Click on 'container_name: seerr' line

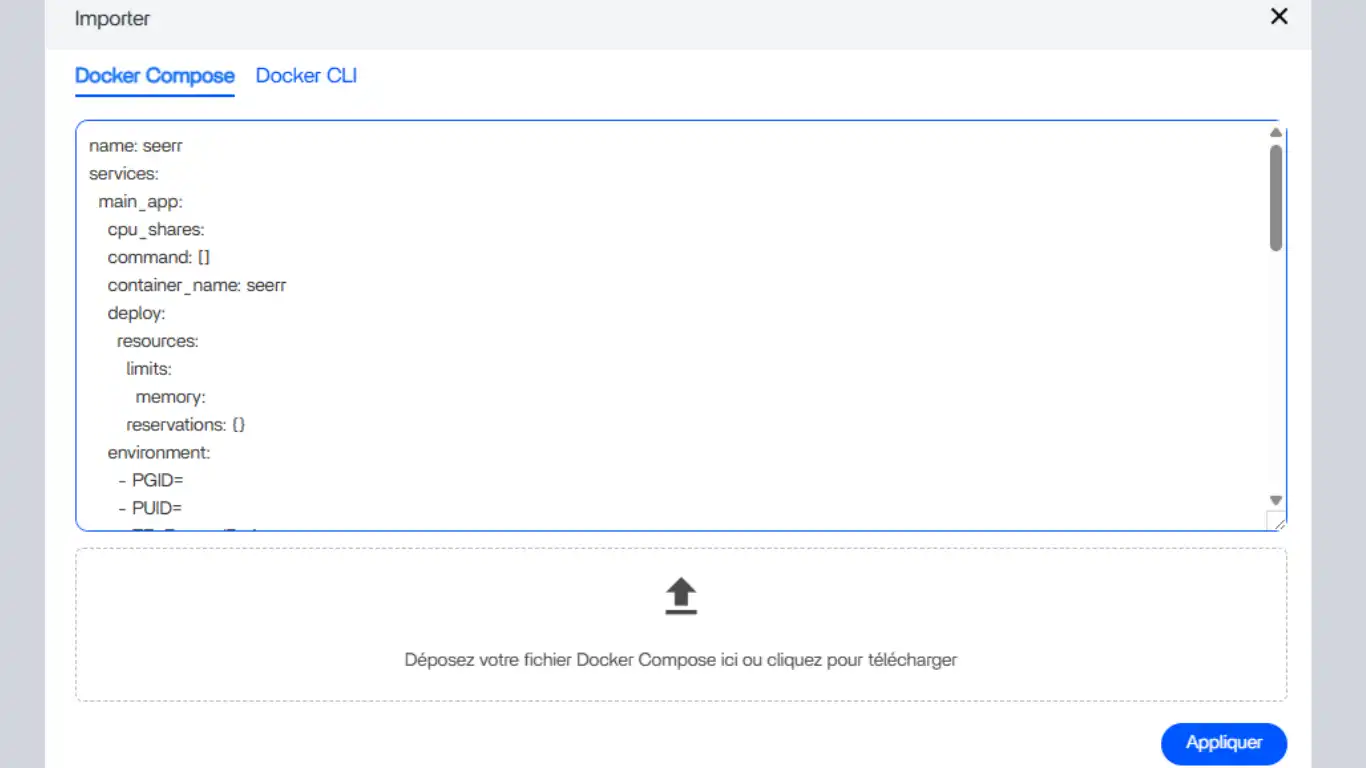[x=197, y=286]
